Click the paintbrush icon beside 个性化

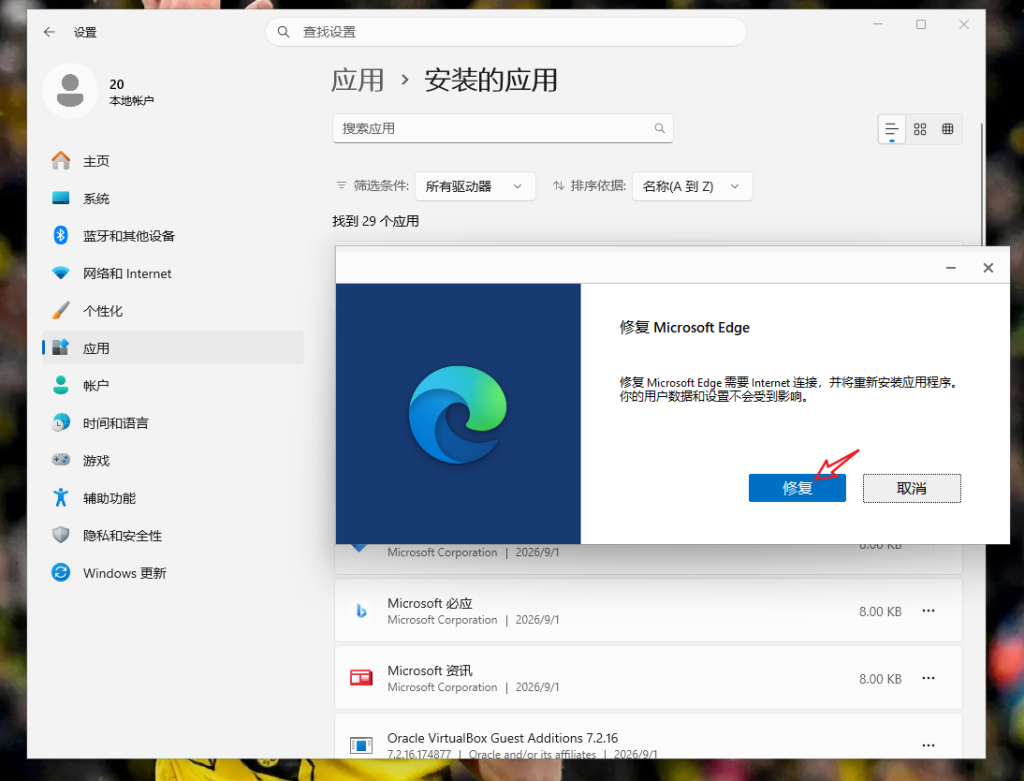pos(61,310)
